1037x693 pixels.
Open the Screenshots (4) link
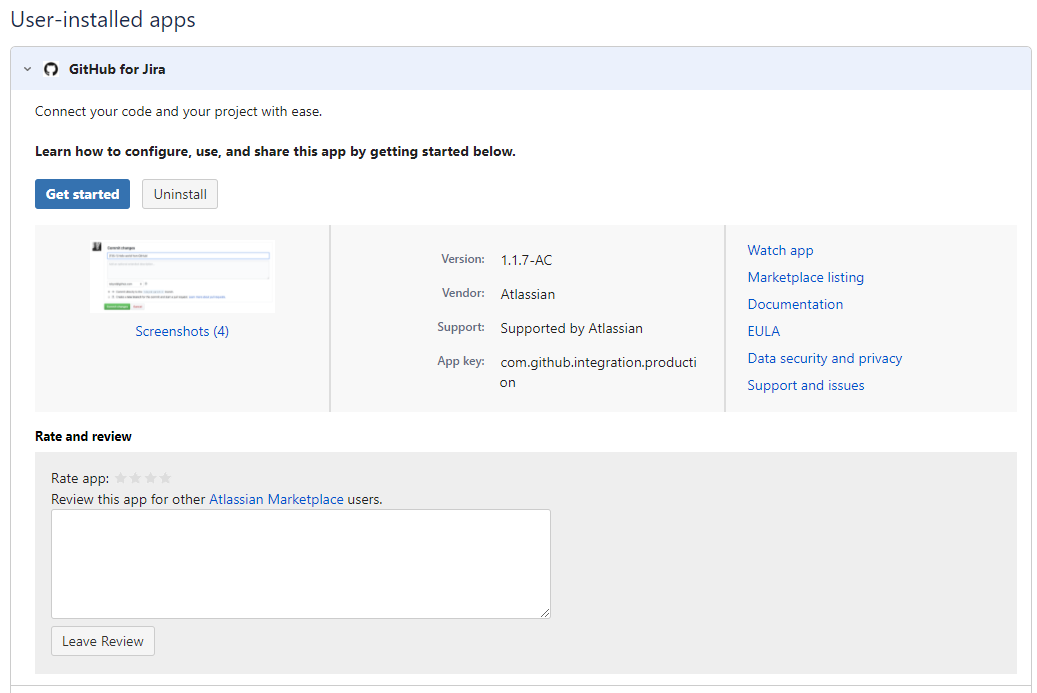coord(182,330)
